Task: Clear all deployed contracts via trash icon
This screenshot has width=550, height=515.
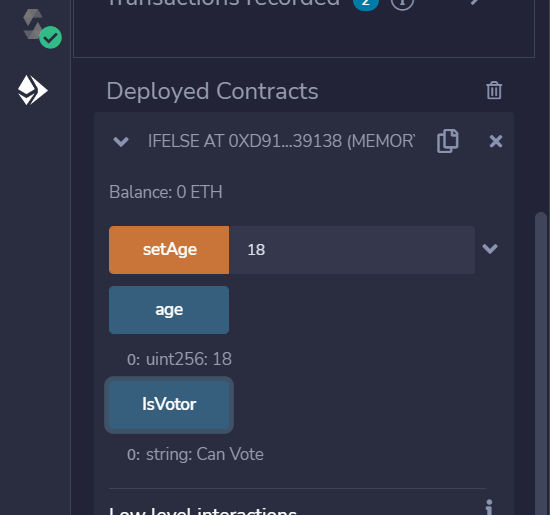Action: pos(494,91)
